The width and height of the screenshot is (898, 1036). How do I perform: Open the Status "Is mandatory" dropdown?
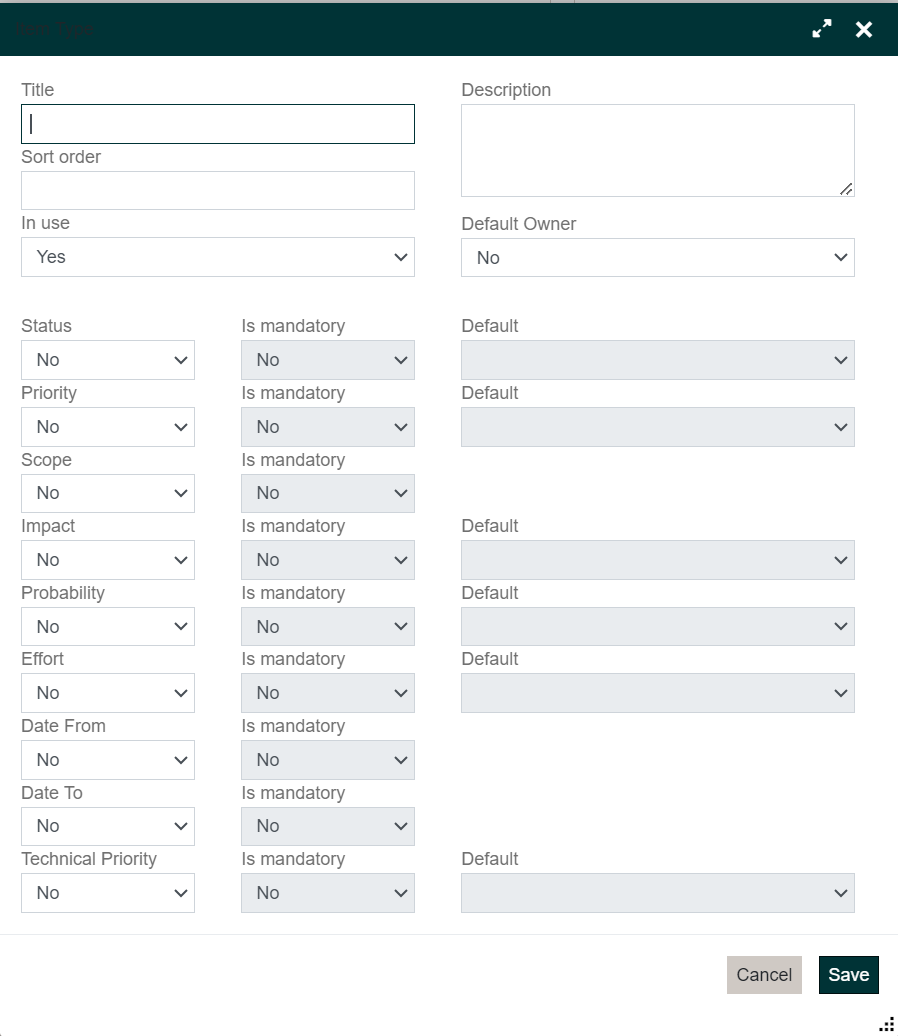[327, 360]
